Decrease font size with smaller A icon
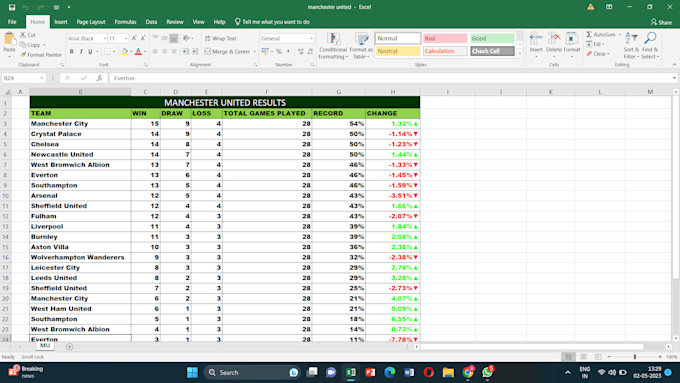Image resolution: width=680 pixels, height=383 pixels. [143, 38]
